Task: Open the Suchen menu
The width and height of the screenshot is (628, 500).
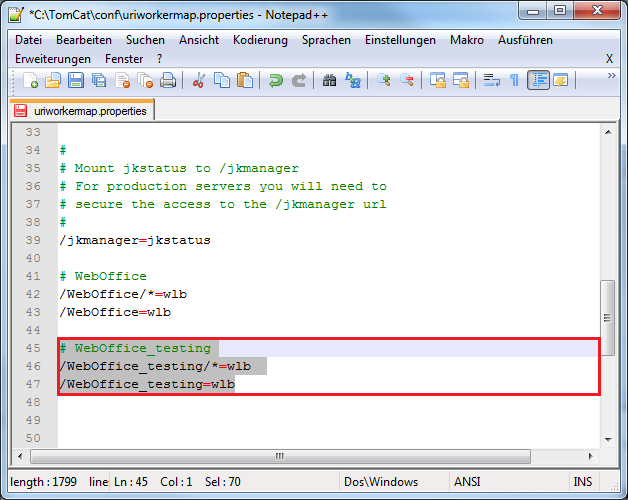Action: (145, 40)
